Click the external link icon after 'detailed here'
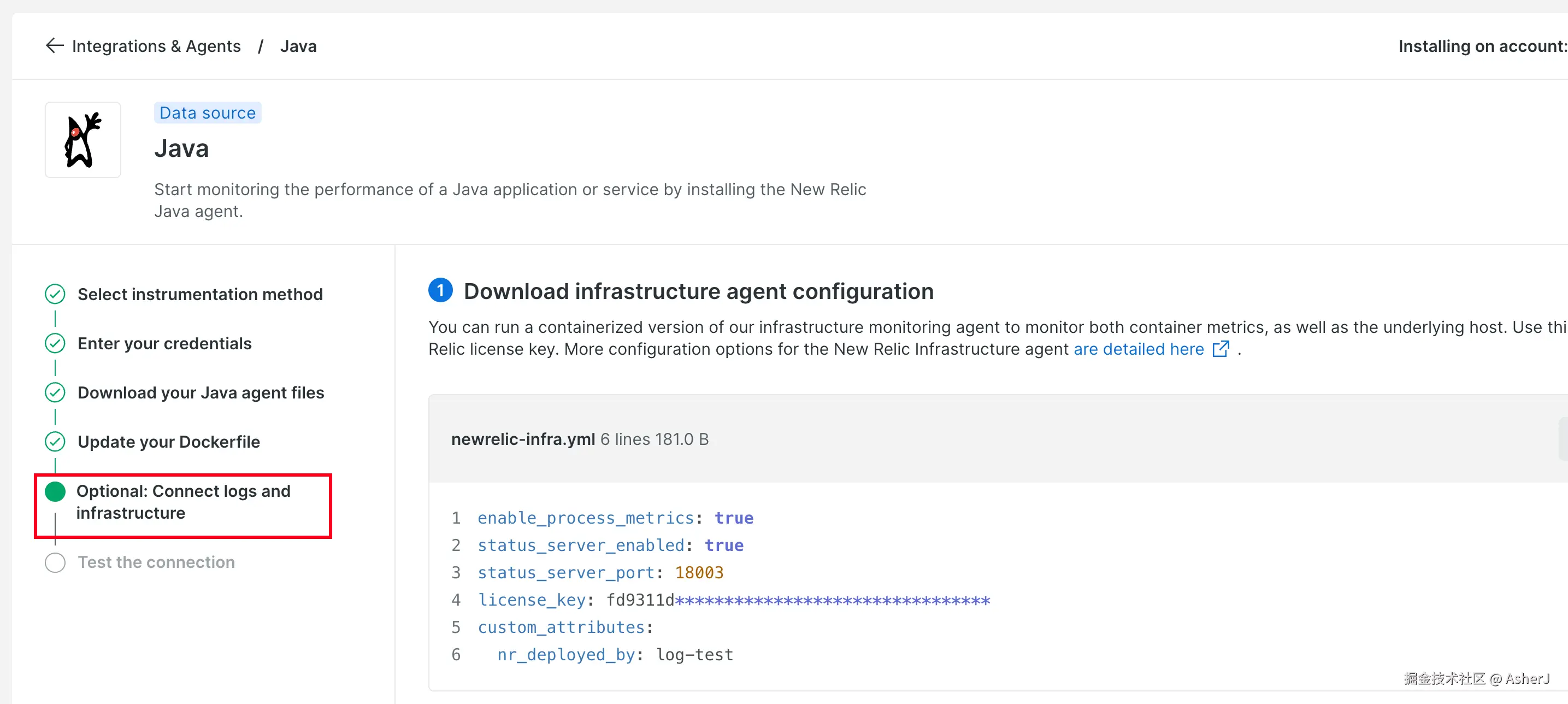The image size is (1568, 704). 1221,349
